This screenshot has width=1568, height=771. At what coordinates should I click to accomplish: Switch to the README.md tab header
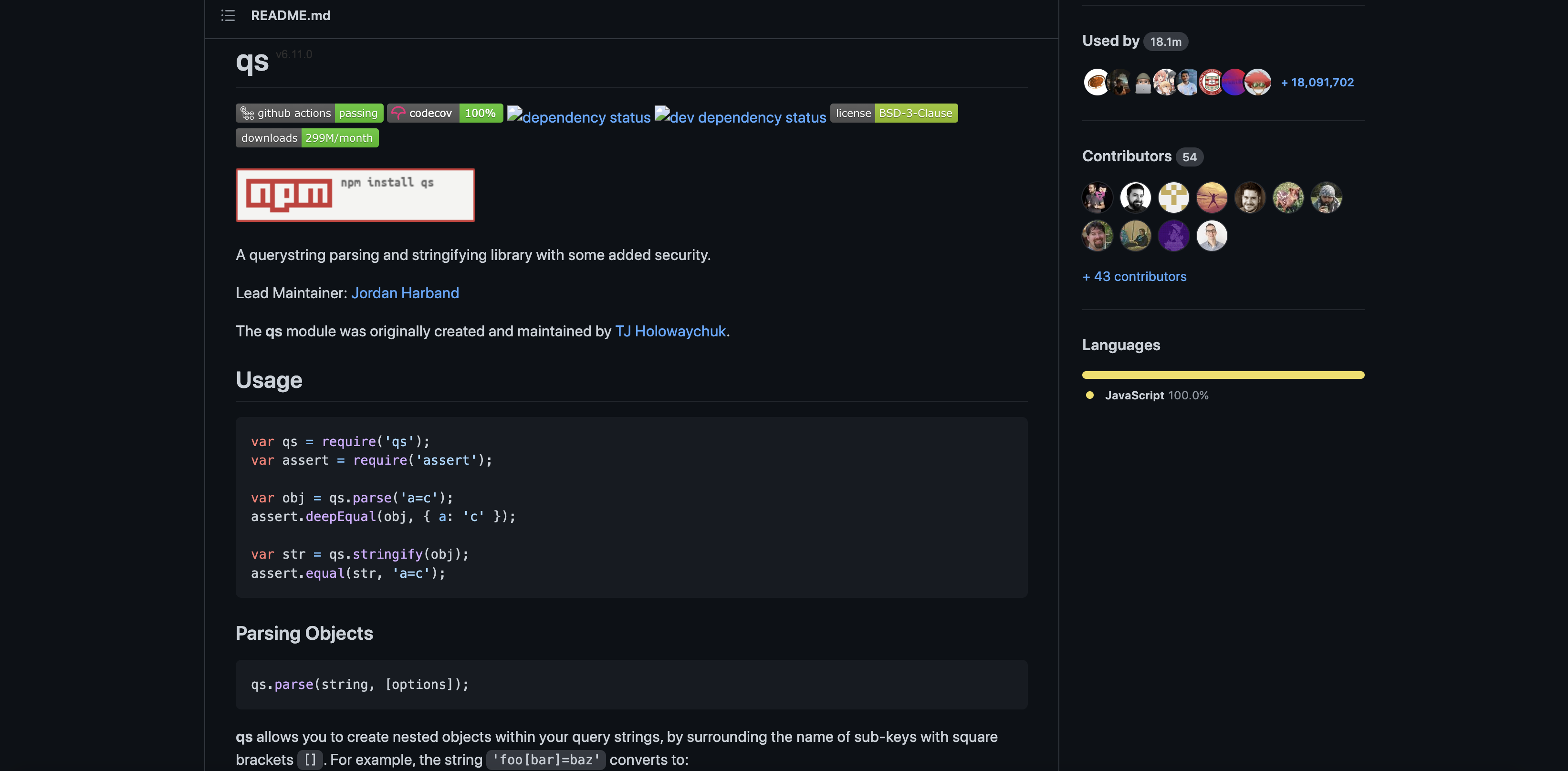tap(290, 15)
